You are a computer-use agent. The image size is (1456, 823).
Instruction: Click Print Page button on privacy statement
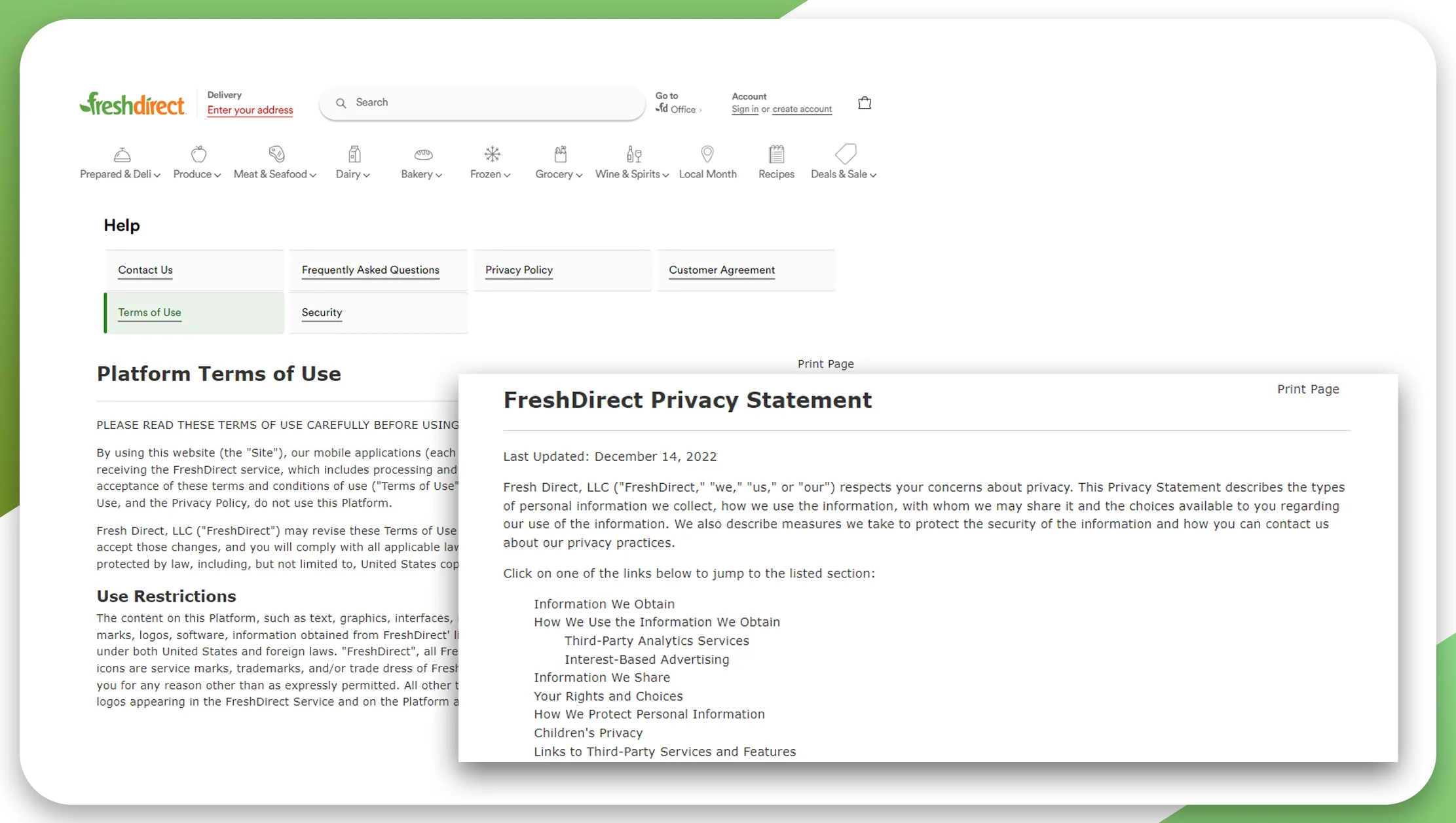1307,388
